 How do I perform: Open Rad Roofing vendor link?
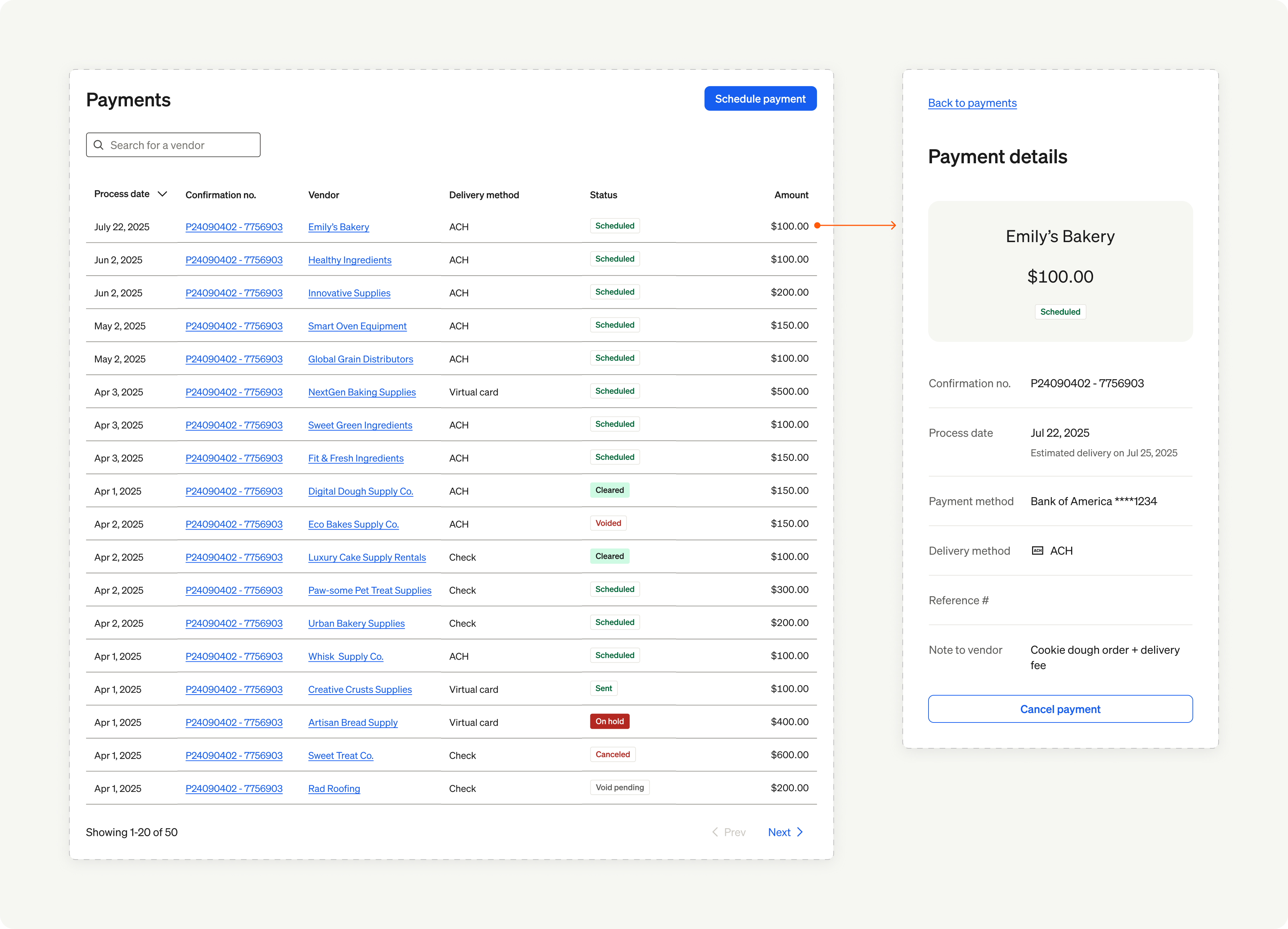[334, 788]
